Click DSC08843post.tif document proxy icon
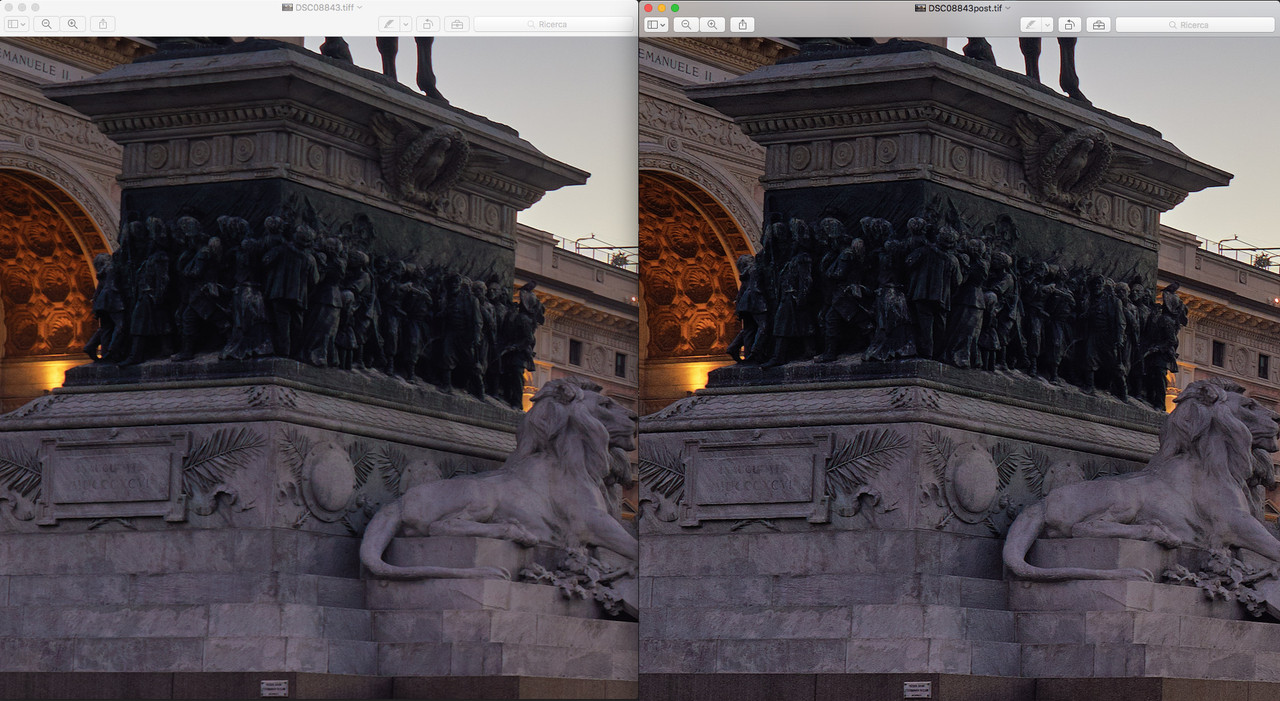 tap(920, 8)
